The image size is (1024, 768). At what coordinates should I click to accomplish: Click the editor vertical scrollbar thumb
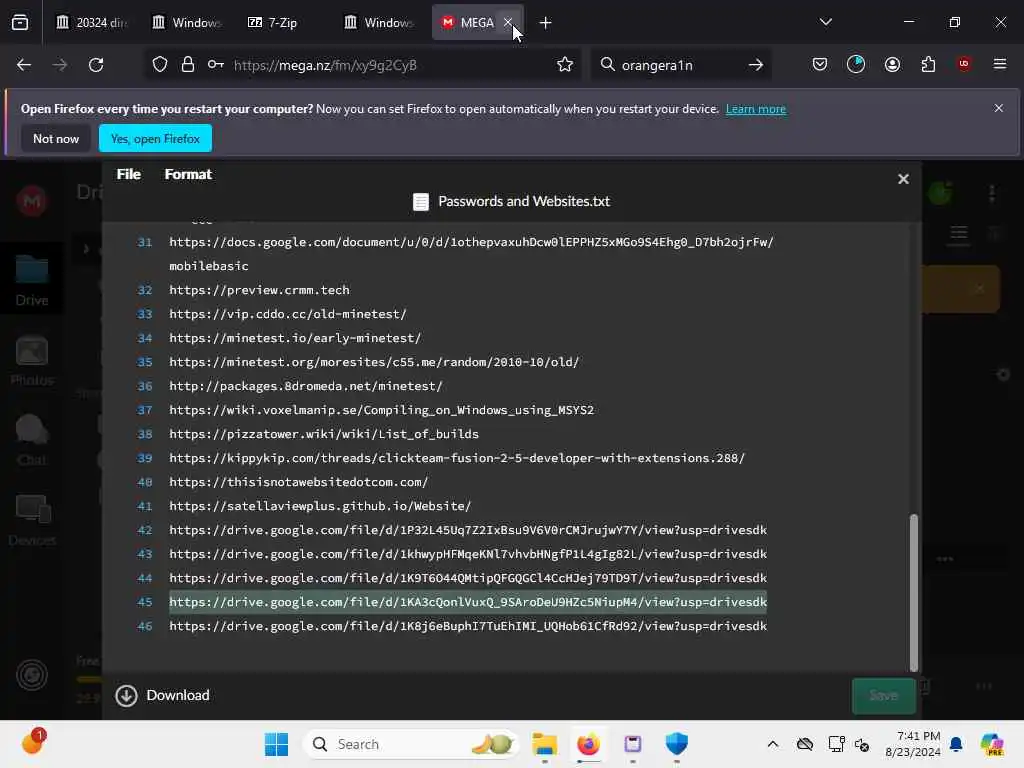[x=914, y=592]
